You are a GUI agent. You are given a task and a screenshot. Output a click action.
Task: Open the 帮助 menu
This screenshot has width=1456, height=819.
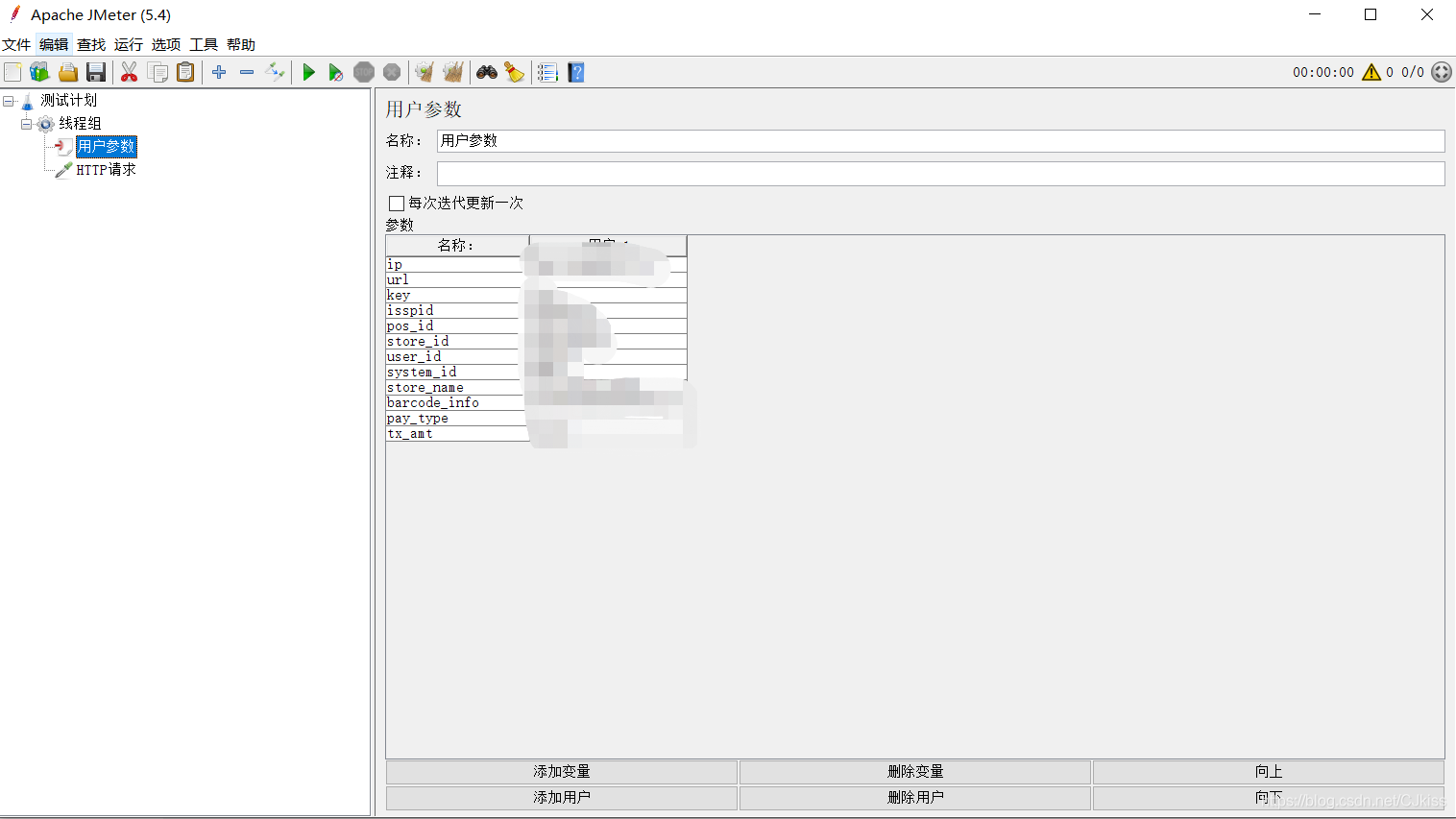(x=241, y=44)
